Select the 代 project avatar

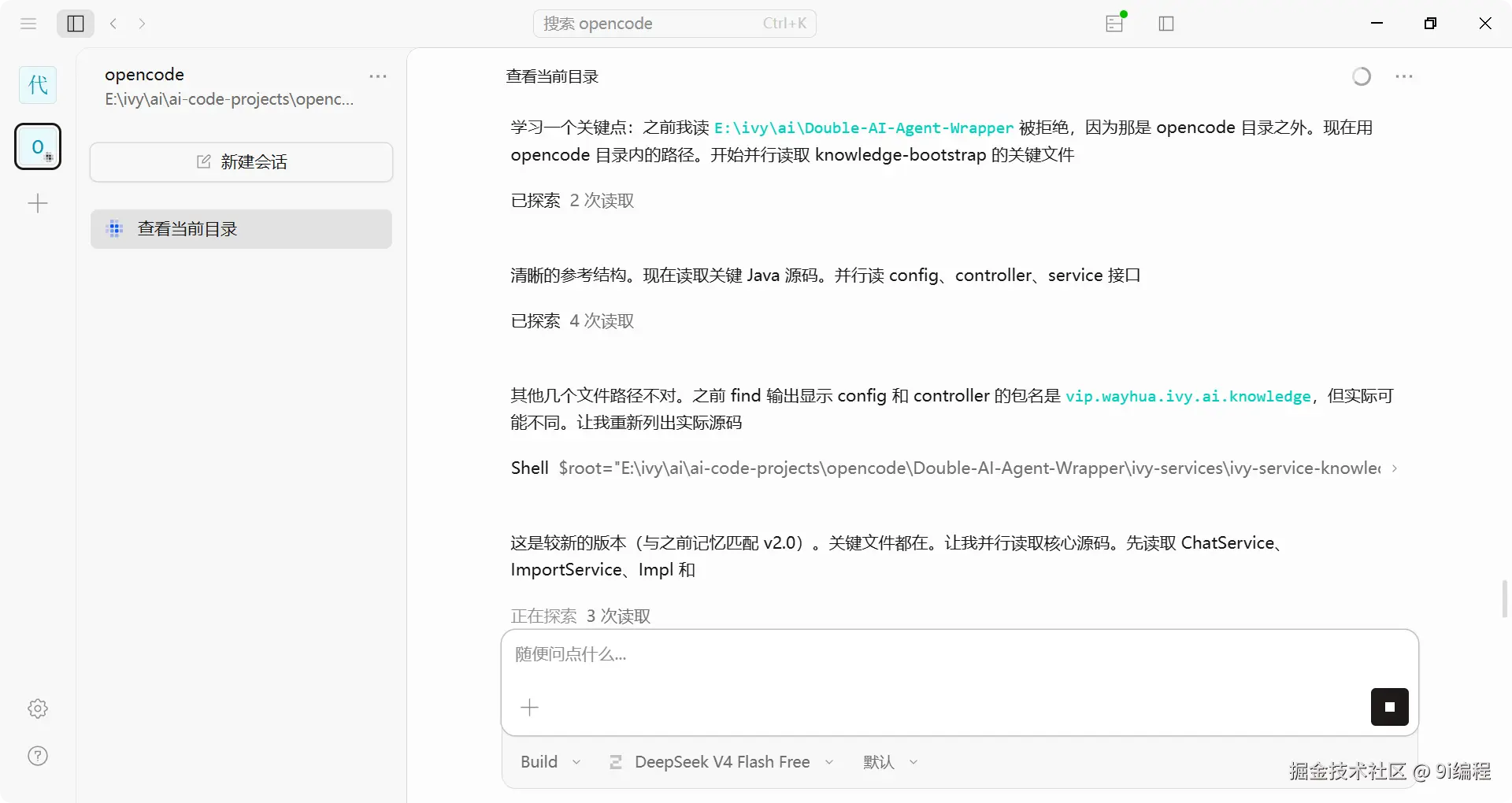[x=38, y=85]
